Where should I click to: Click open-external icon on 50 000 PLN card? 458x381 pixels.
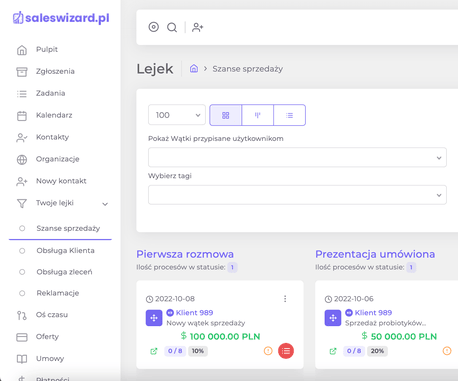pos(333,351)
